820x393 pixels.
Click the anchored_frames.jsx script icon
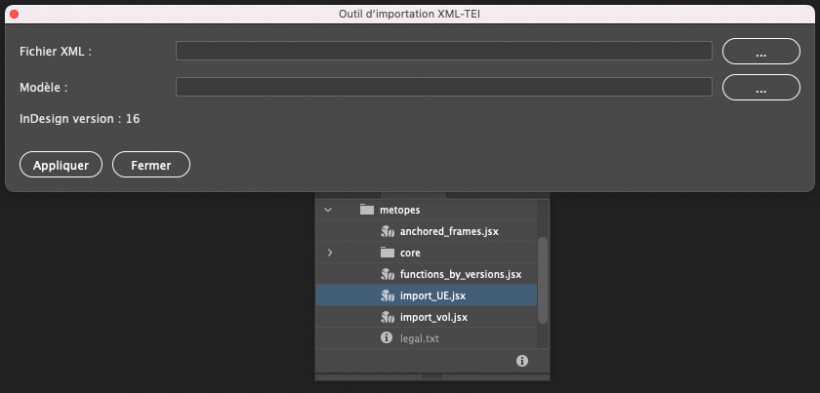click(x=387, y=231)
